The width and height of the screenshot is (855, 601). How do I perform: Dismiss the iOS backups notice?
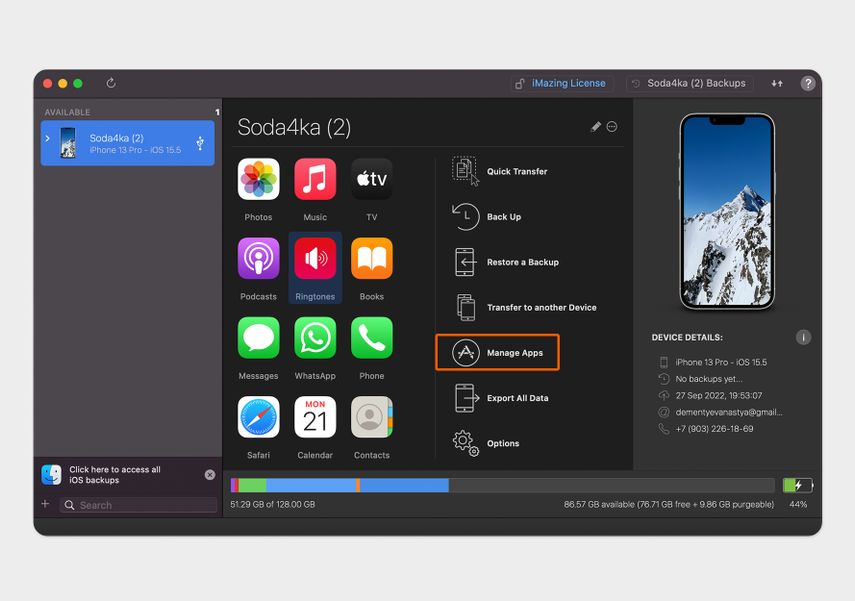(210, 474)
